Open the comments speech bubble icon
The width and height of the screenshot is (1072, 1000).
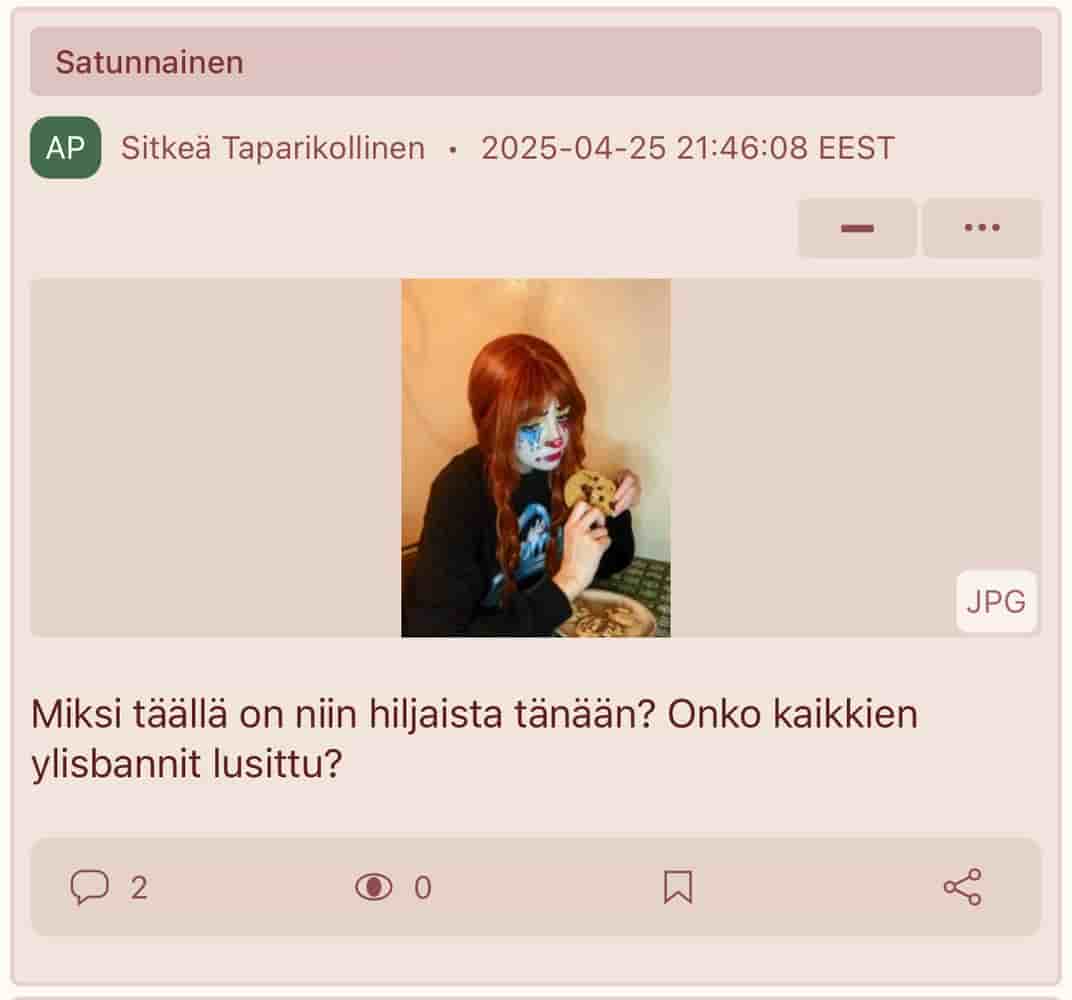[90, 887]
